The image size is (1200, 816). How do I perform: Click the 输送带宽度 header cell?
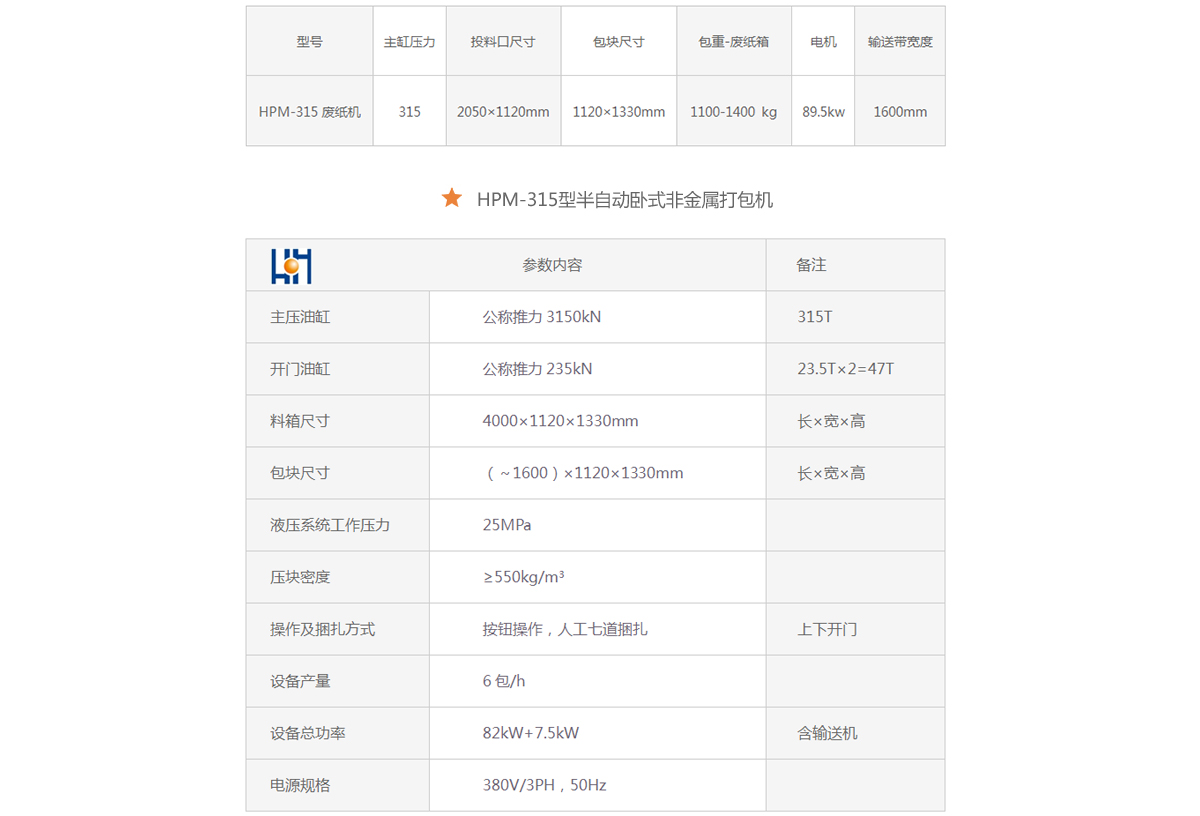coord(899,42)
